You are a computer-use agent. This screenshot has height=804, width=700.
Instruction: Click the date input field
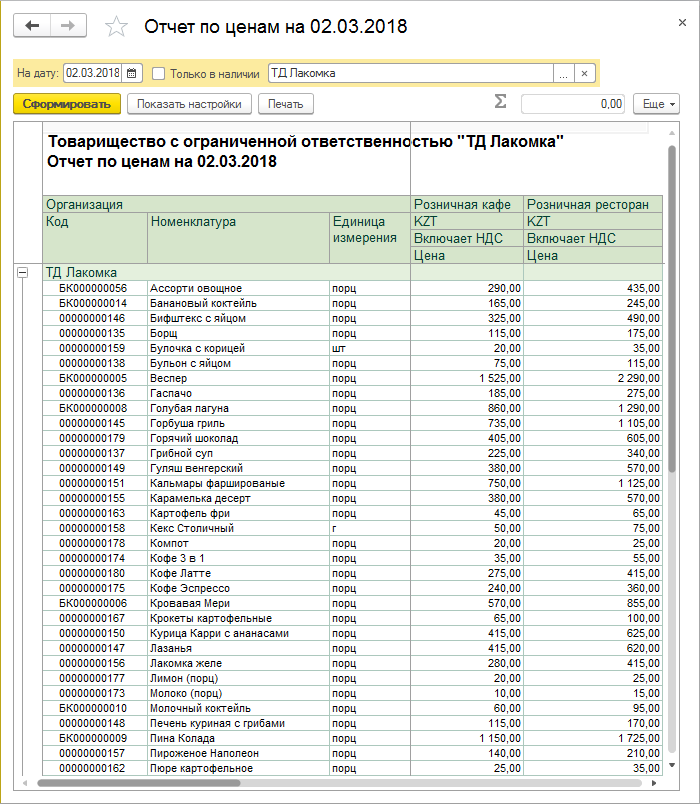click(92, 73)
